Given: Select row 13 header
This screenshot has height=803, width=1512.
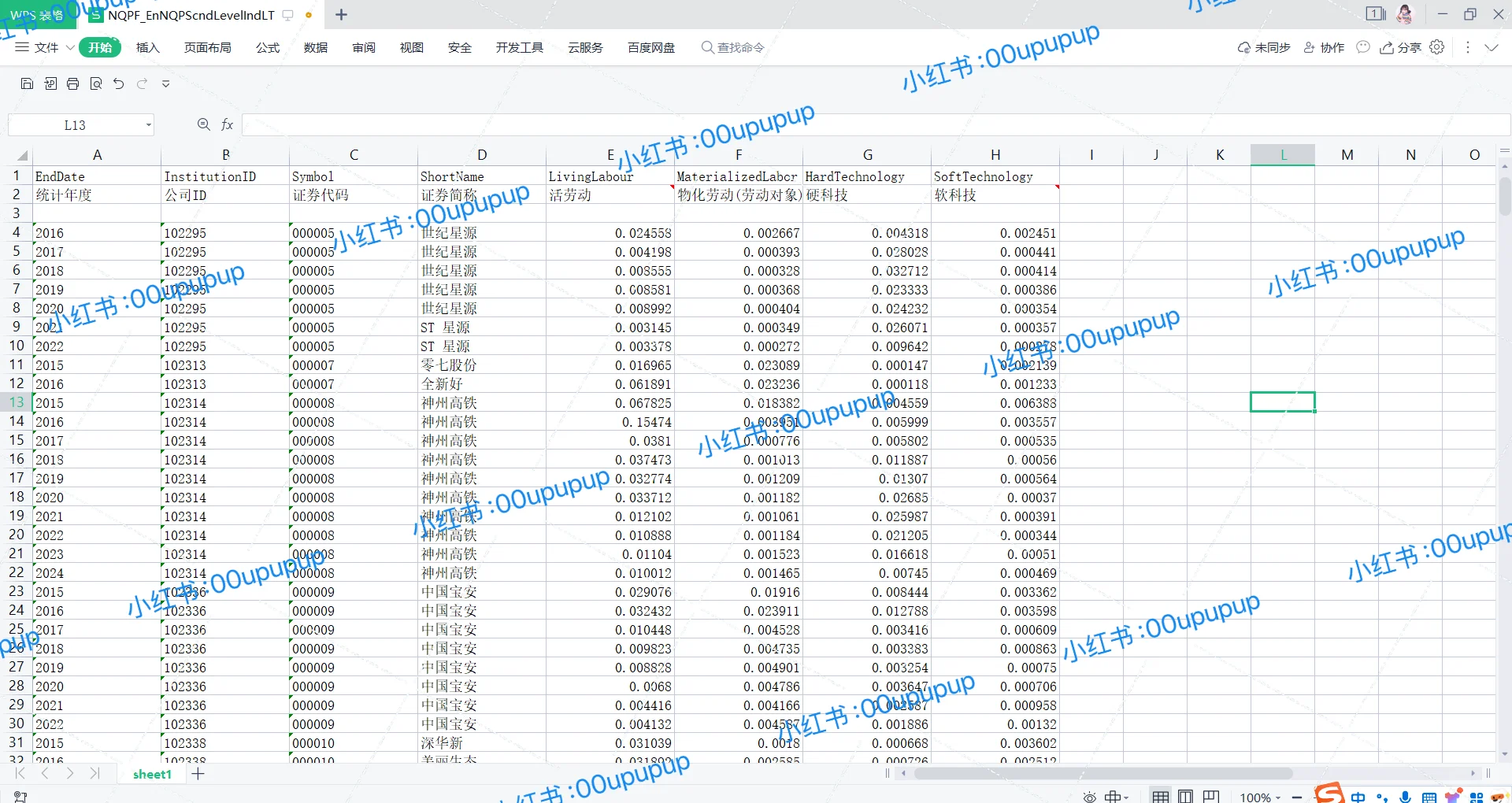Looking at the screenshot, I should click(x=17, y=402).
